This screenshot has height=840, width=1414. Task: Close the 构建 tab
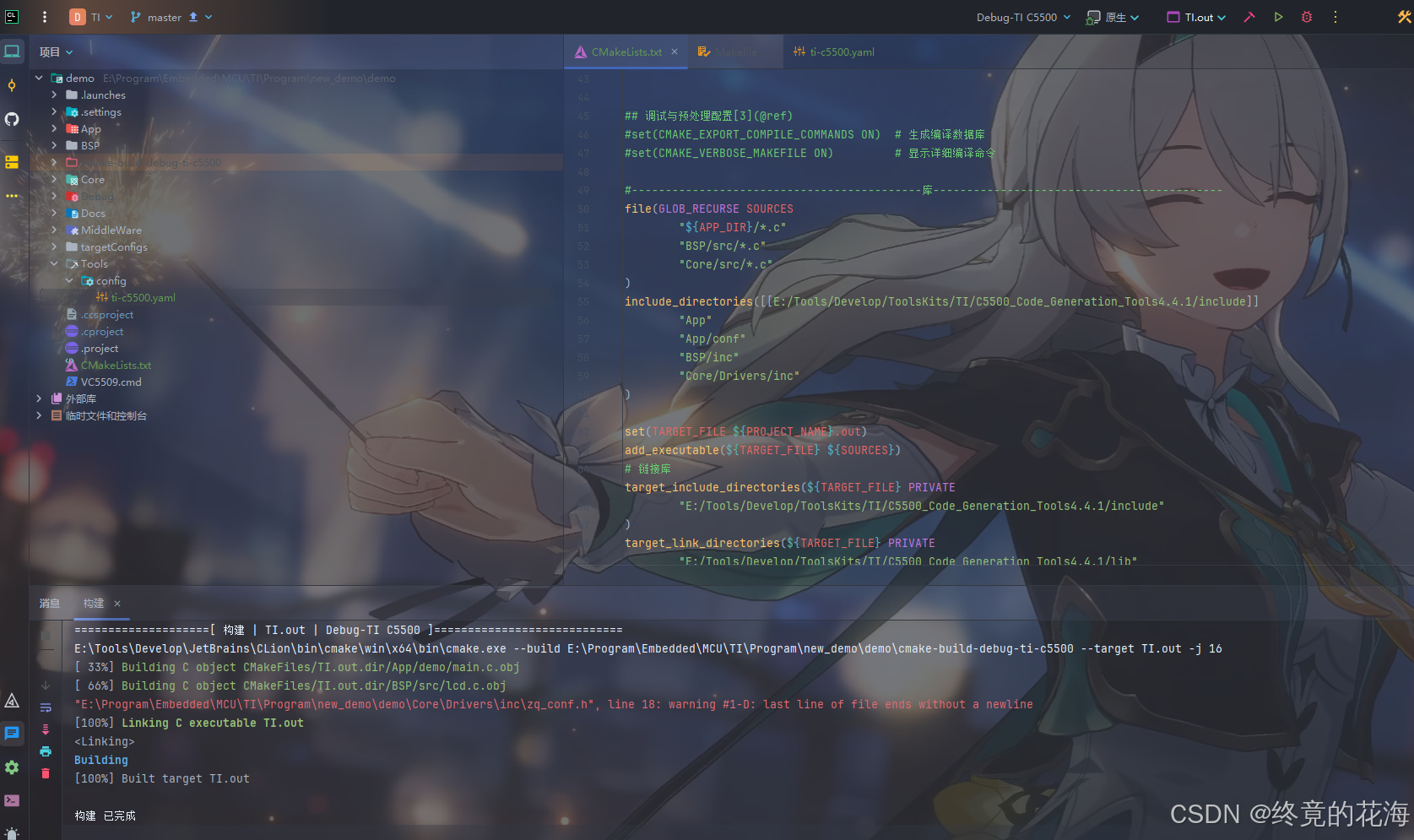click(x=117, y=604)
